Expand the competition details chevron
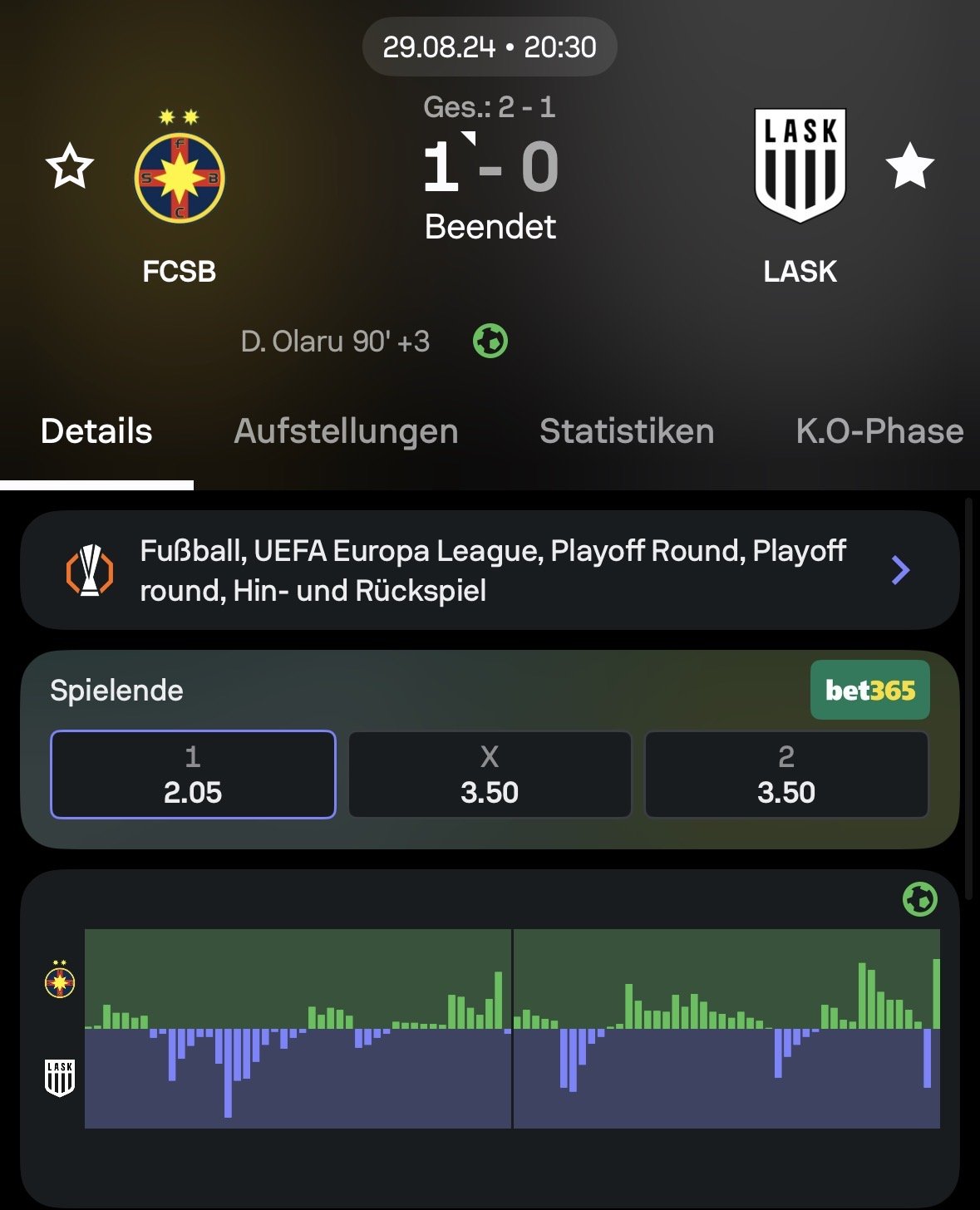Screen dimensions: 980x1210 click(x=900, y=570)
